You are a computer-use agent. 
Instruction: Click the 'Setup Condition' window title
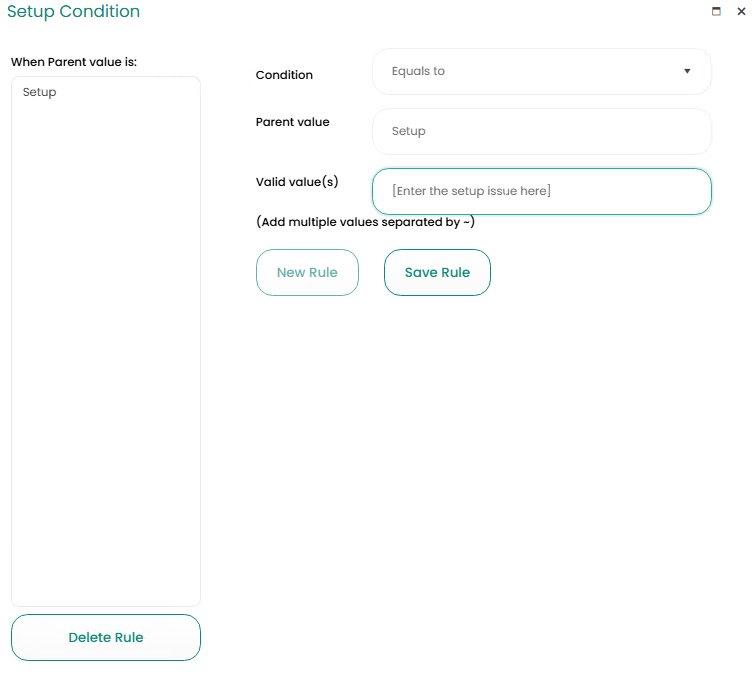[x=74, y=12]
